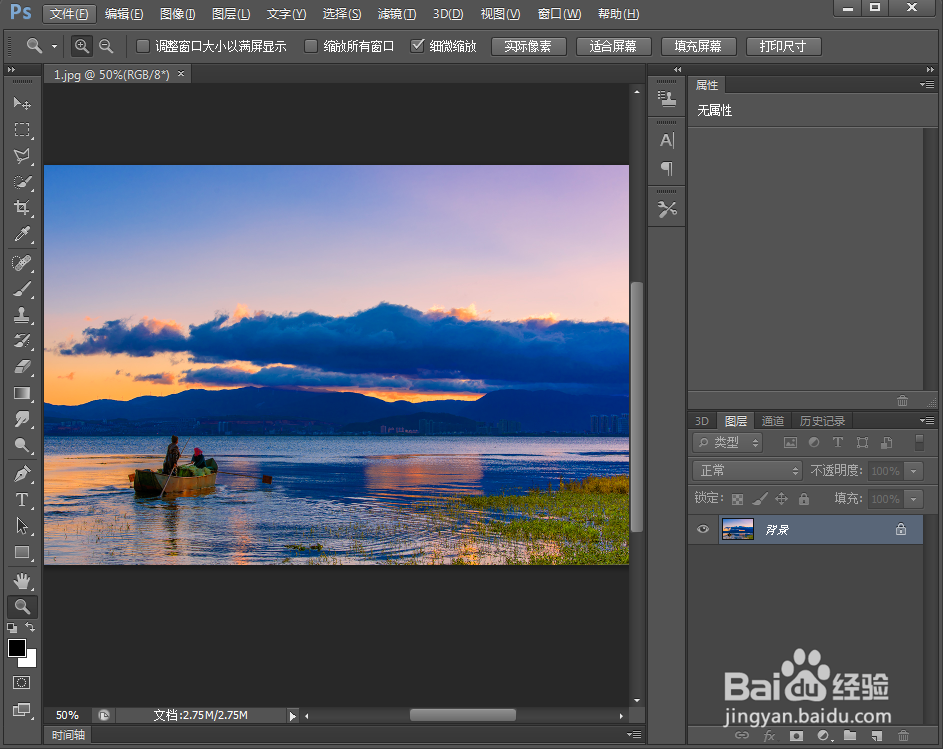Open the Tool Presets panel icon
This screenshot has height=749, width=943.
click(666, 209)
